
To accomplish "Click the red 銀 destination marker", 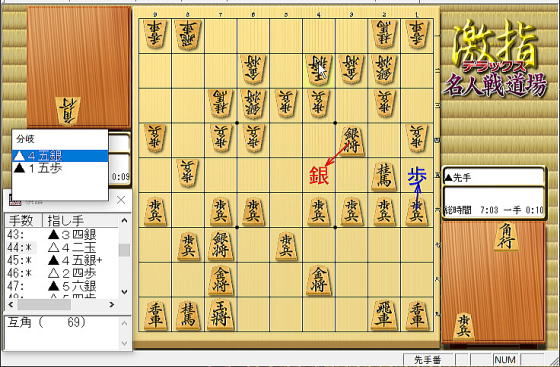I will (x=319, y=175).
